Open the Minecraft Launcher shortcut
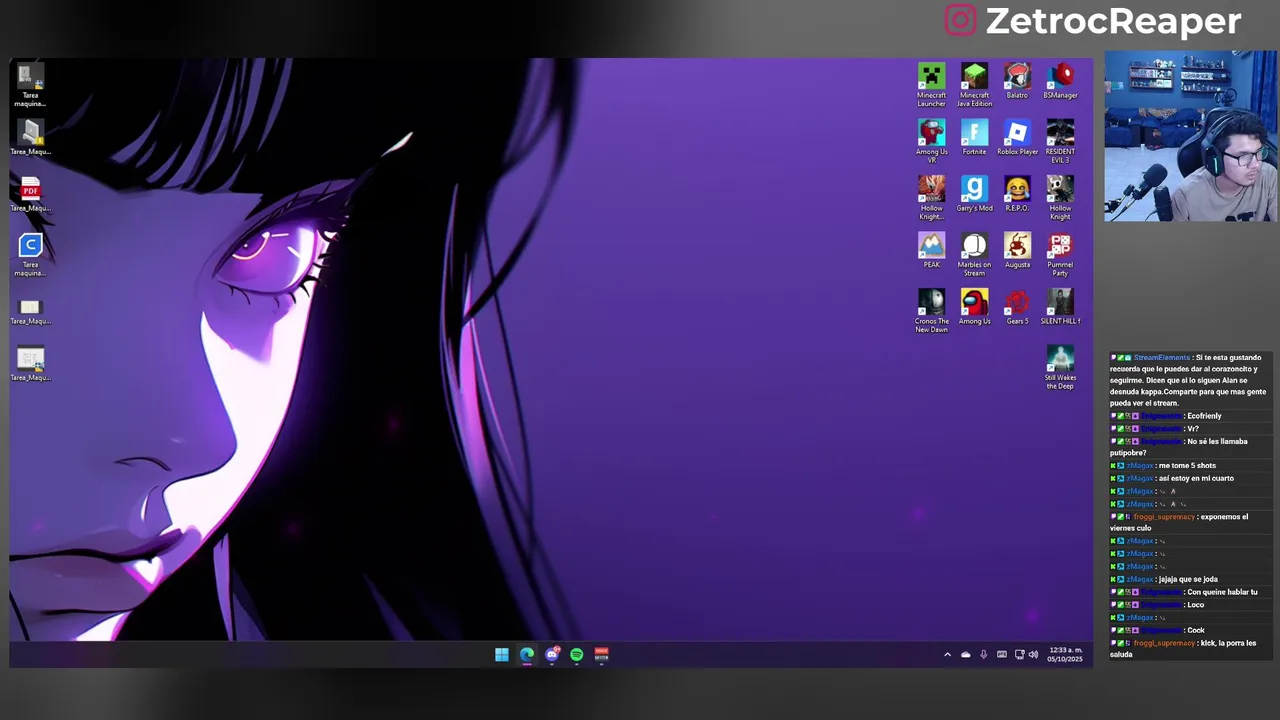1280x720 pixels. click(x=931, y=85)
